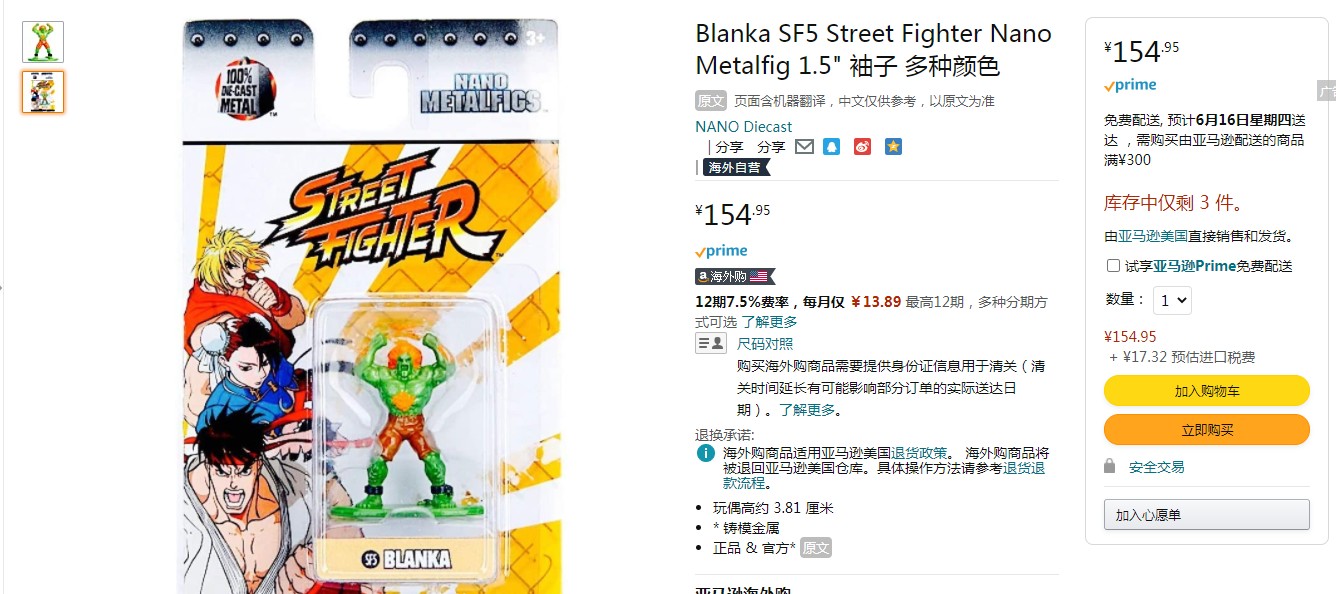Open the 退货政策 link

(920, 453)
